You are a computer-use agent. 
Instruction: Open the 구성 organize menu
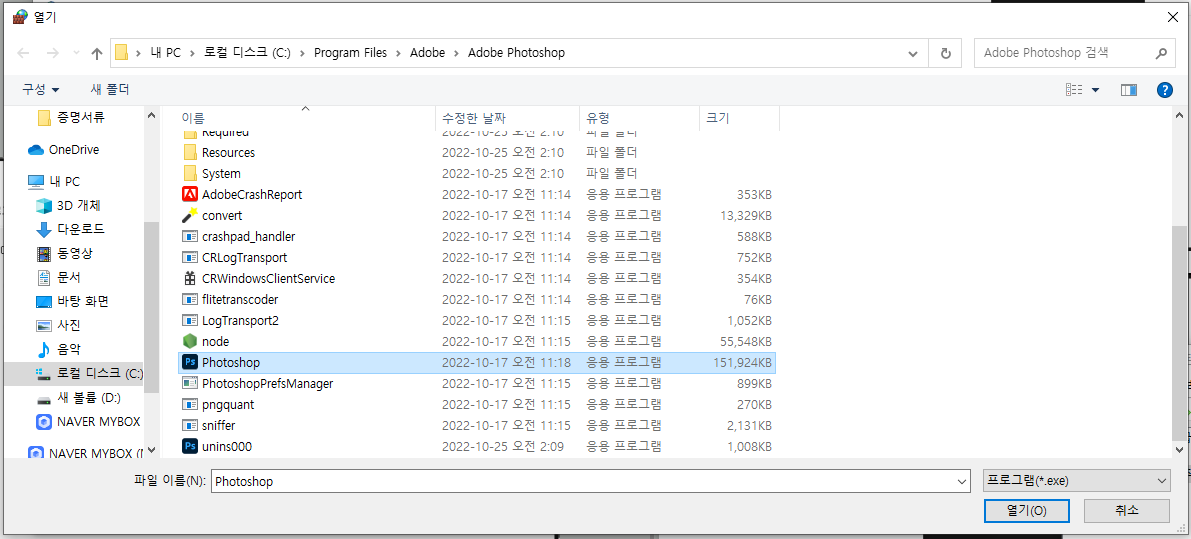[41, 90]
